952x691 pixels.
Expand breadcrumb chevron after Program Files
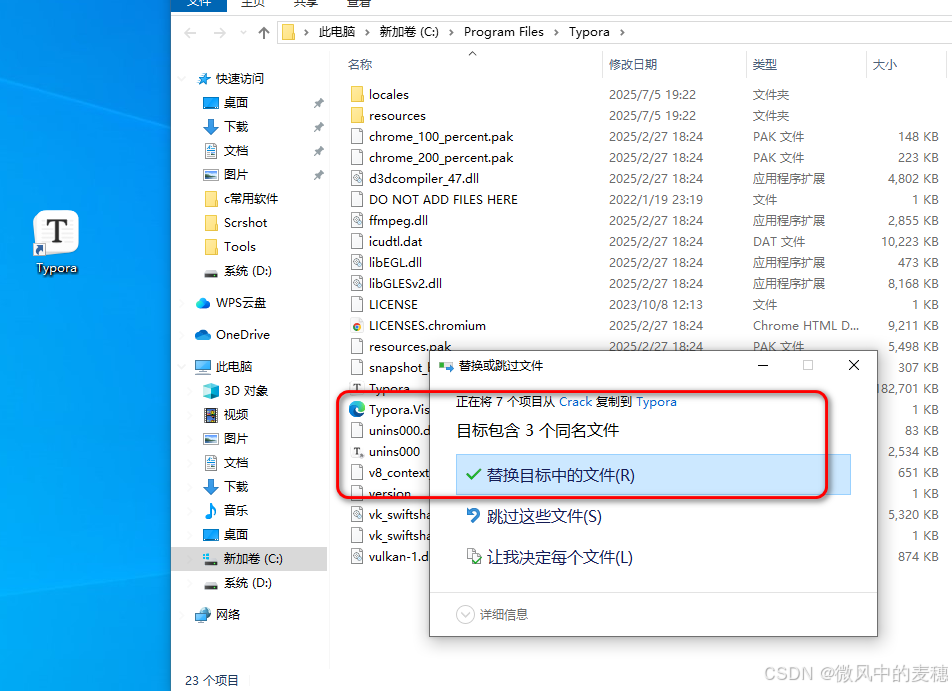click(556, 32)
